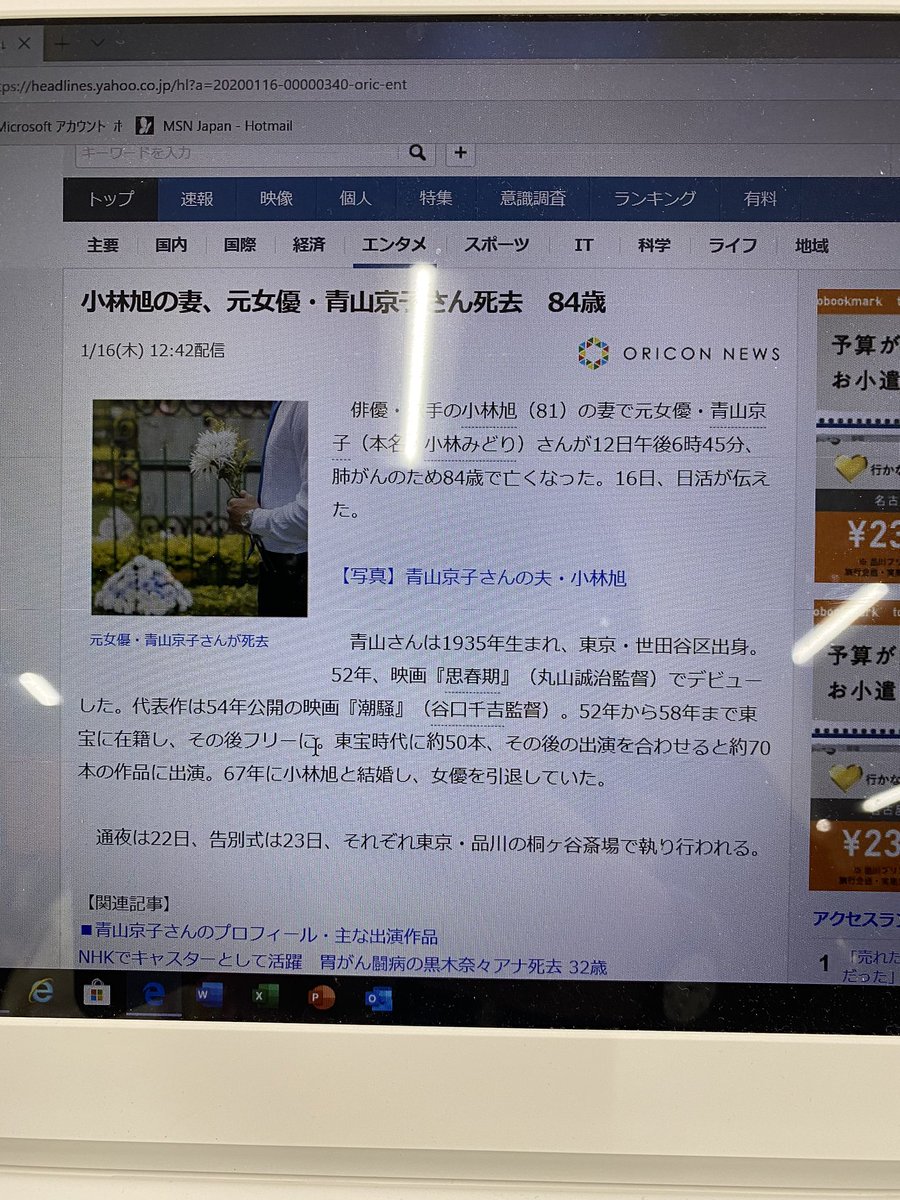This screenshot has height=1200, width=900.
Task: Open the 速報 navigation tab
Action: [197, 199]
